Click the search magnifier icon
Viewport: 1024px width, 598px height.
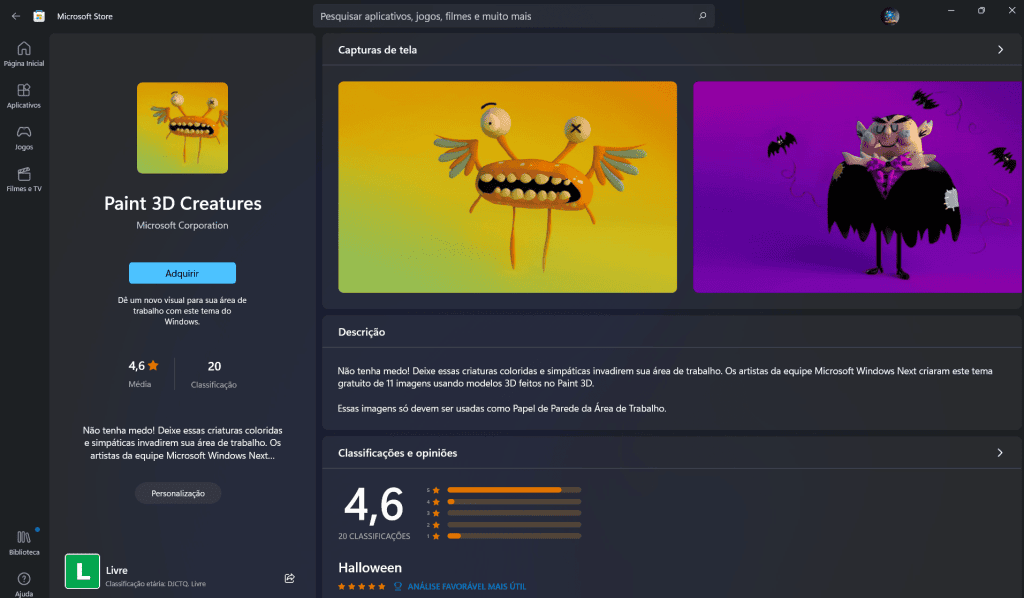pyautogui.click(x=703, y=16)
